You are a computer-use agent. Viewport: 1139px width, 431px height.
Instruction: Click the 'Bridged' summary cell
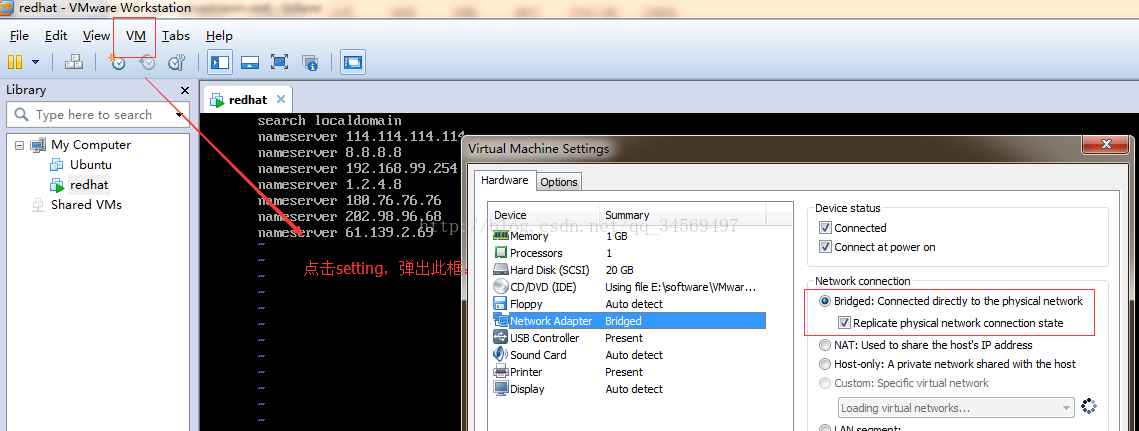tap(623, 321)
